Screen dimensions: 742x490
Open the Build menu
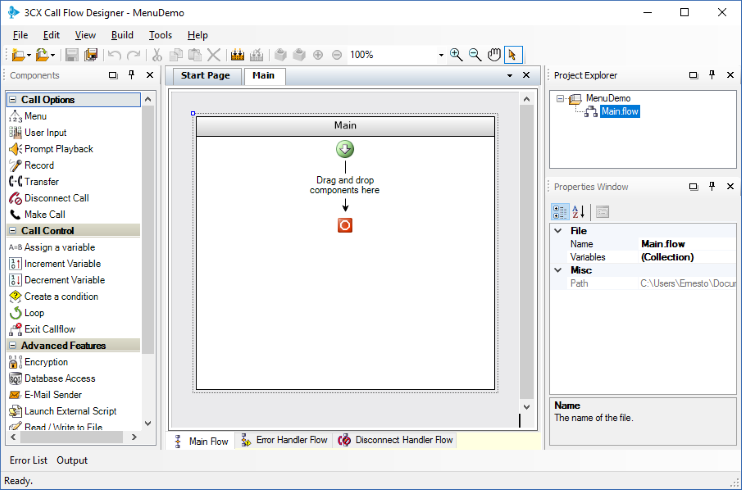[x=122, y=35]
